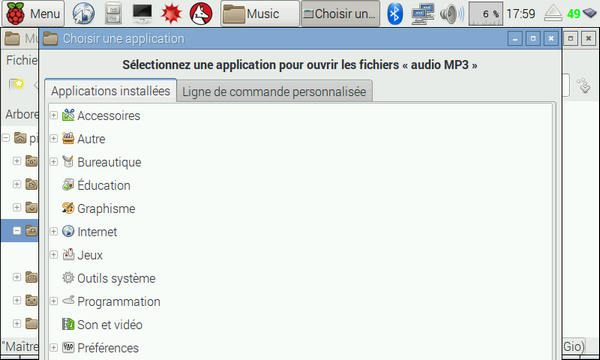The width and height of the screenshot is (600, 360).
Task: Switch to Ligne de commande personnalisée tab
Action: tap(274, 91)
